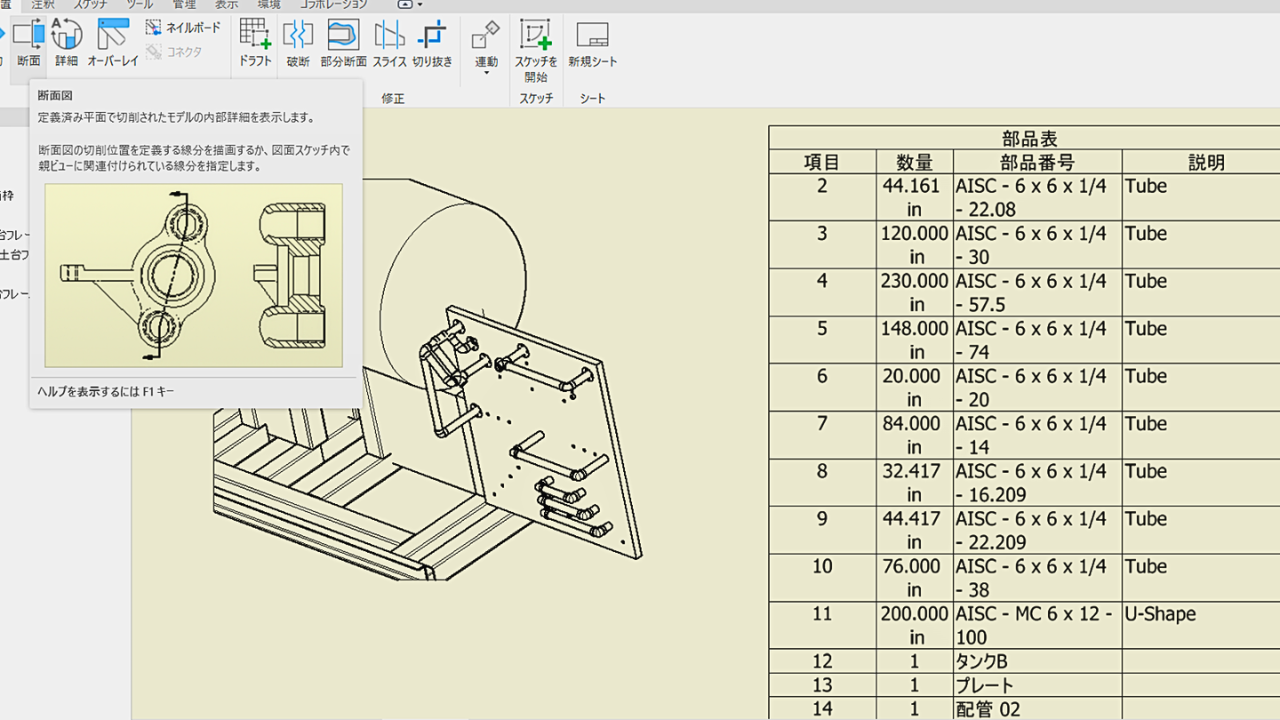Viewport: 1280px width, 720px height.
Task: Click part number AISC - 6 x 6 x 1/4 - 22.209
Action: click(1037, 530)
